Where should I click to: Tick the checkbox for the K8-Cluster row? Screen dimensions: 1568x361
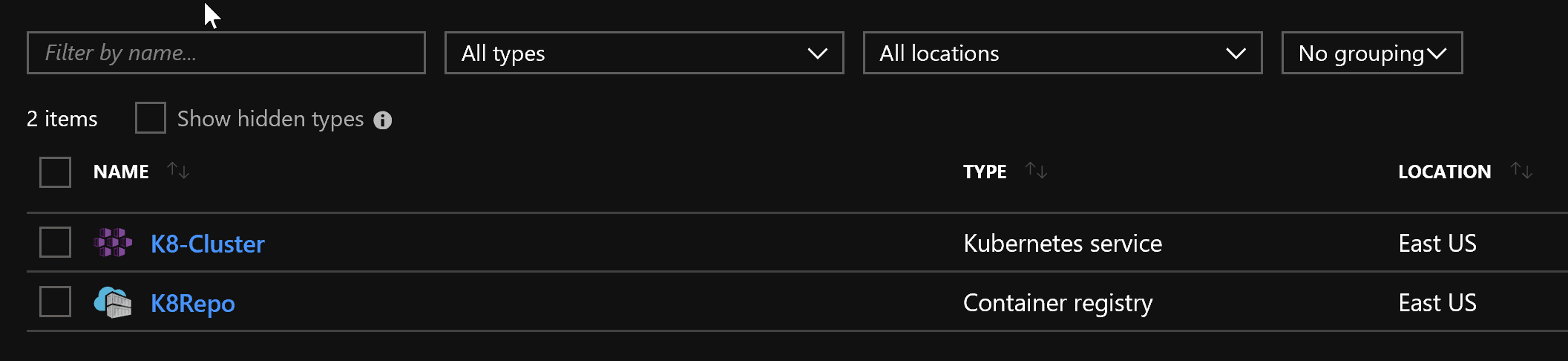(x=55, y=242)
